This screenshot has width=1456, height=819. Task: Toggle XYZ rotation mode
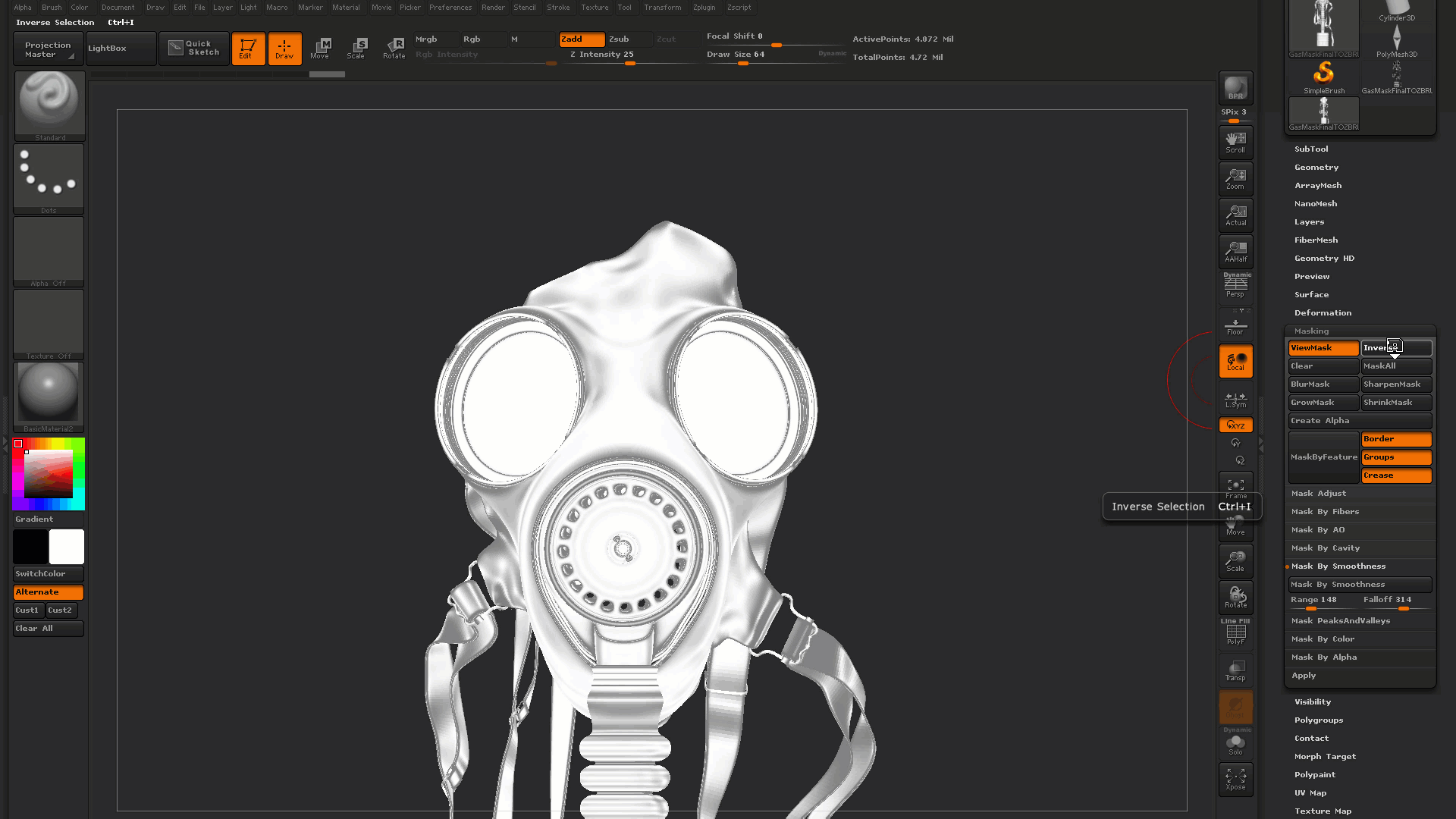coord(1235,425)
